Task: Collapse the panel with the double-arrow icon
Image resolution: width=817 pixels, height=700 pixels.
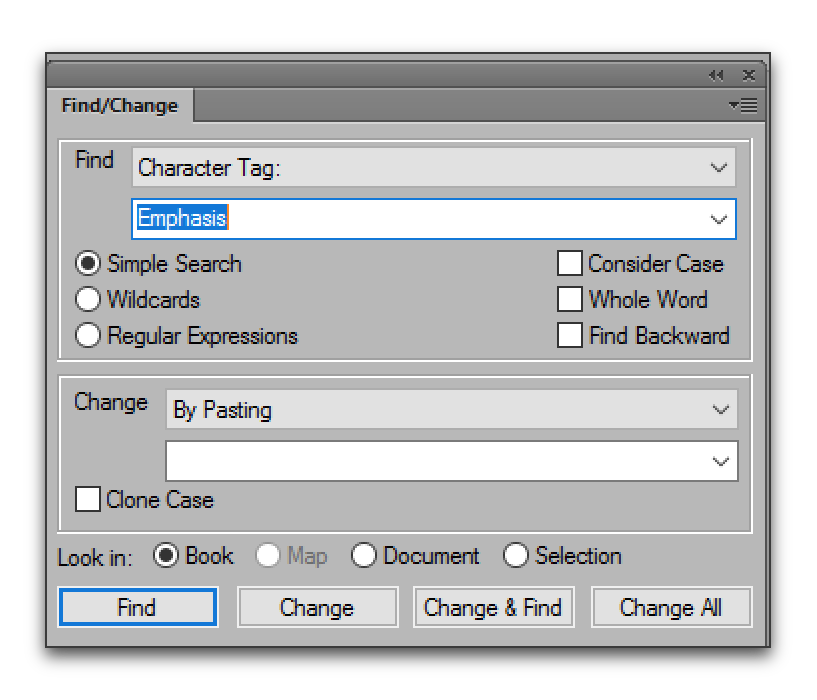Action: 716,75
